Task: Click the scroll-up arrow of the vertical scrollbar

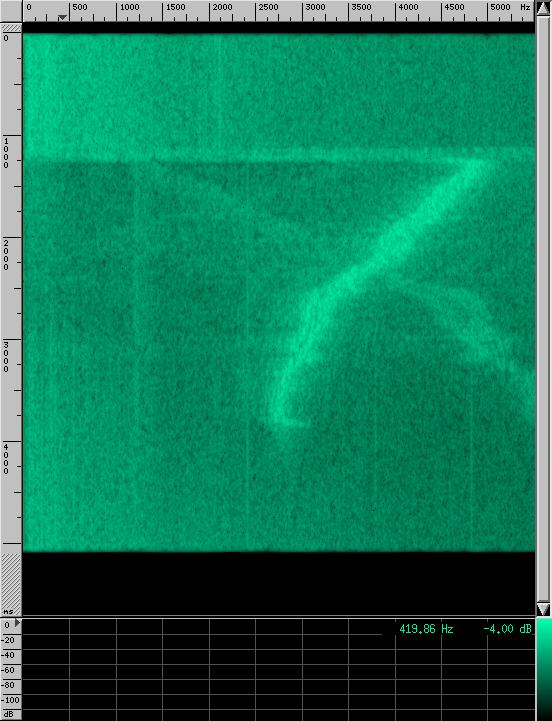Action: 543,8
